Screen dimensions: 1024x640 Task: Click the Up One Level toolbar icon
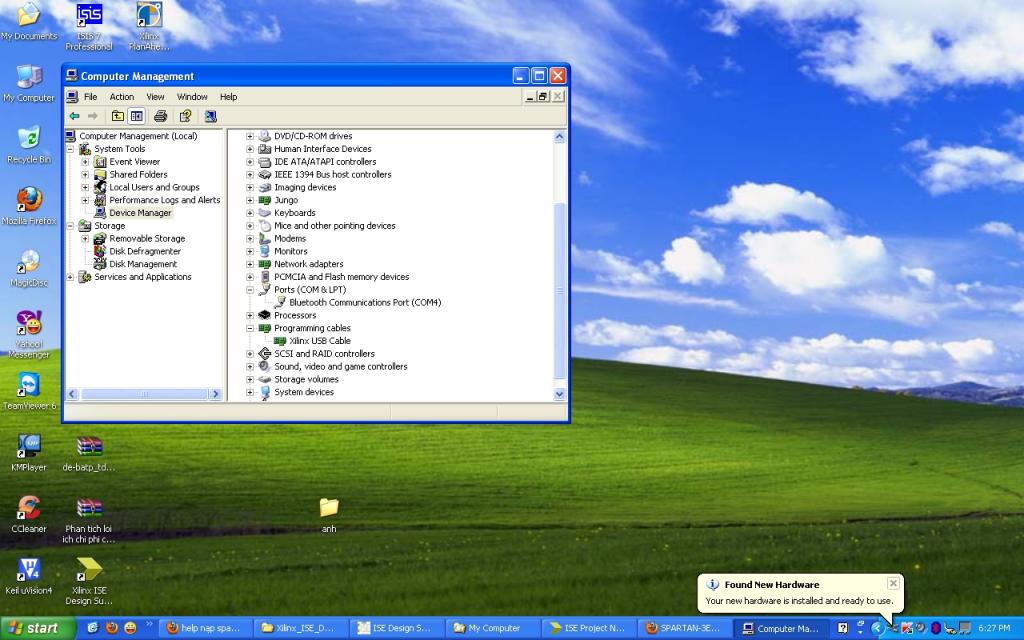click(118, 116)
